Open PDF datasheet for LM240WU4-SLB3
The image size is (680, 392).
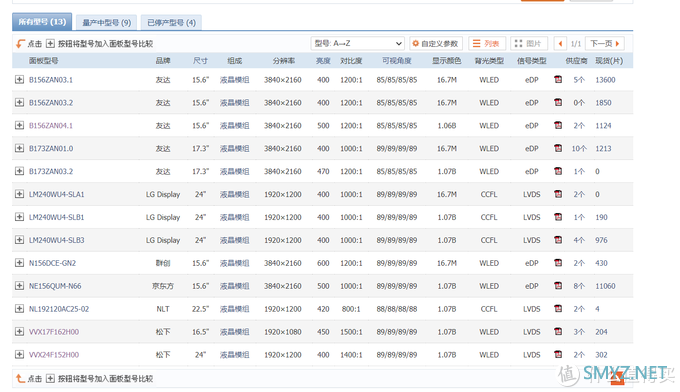[558, 240]
